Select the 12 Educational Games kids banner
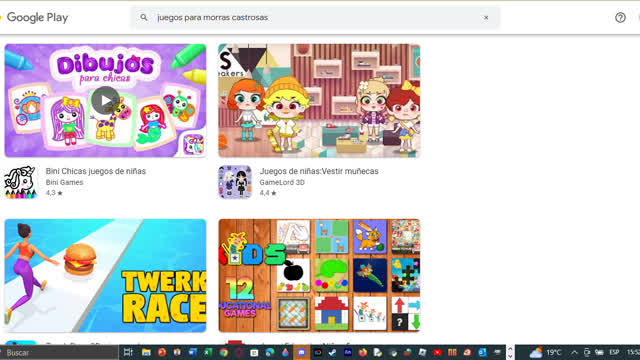Image resolution: width=640 pixels, height=360 pixels. pos(319,276)
